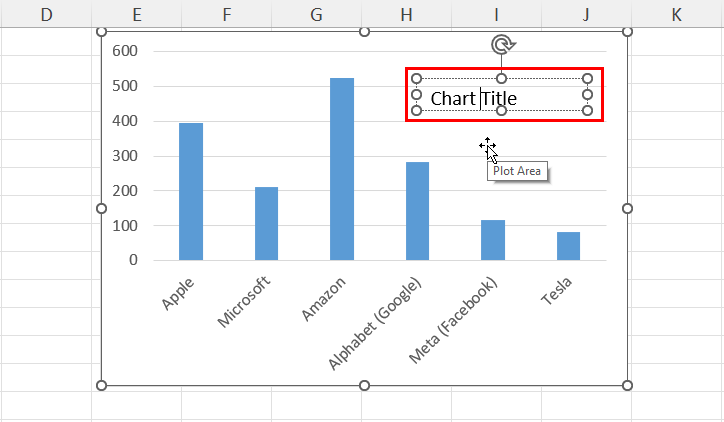Screen dimensions: 724x422
Task: Select the Apple bar in the chart
Action: 191,192
